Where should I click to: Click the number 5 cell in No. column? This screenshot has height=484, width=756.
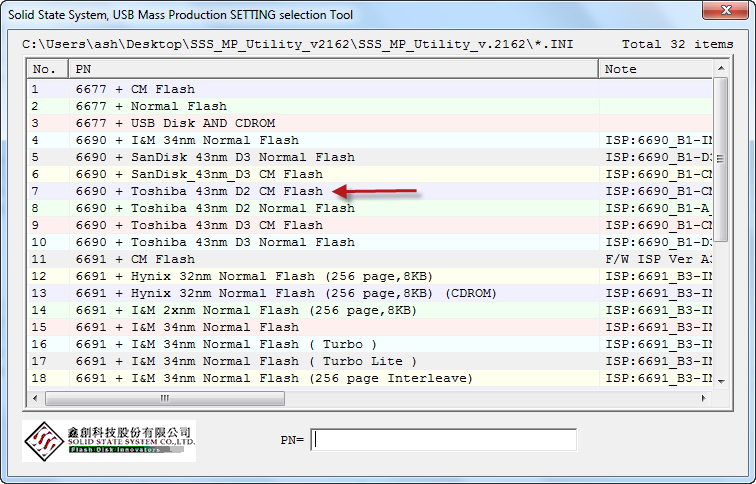point(48,157)
